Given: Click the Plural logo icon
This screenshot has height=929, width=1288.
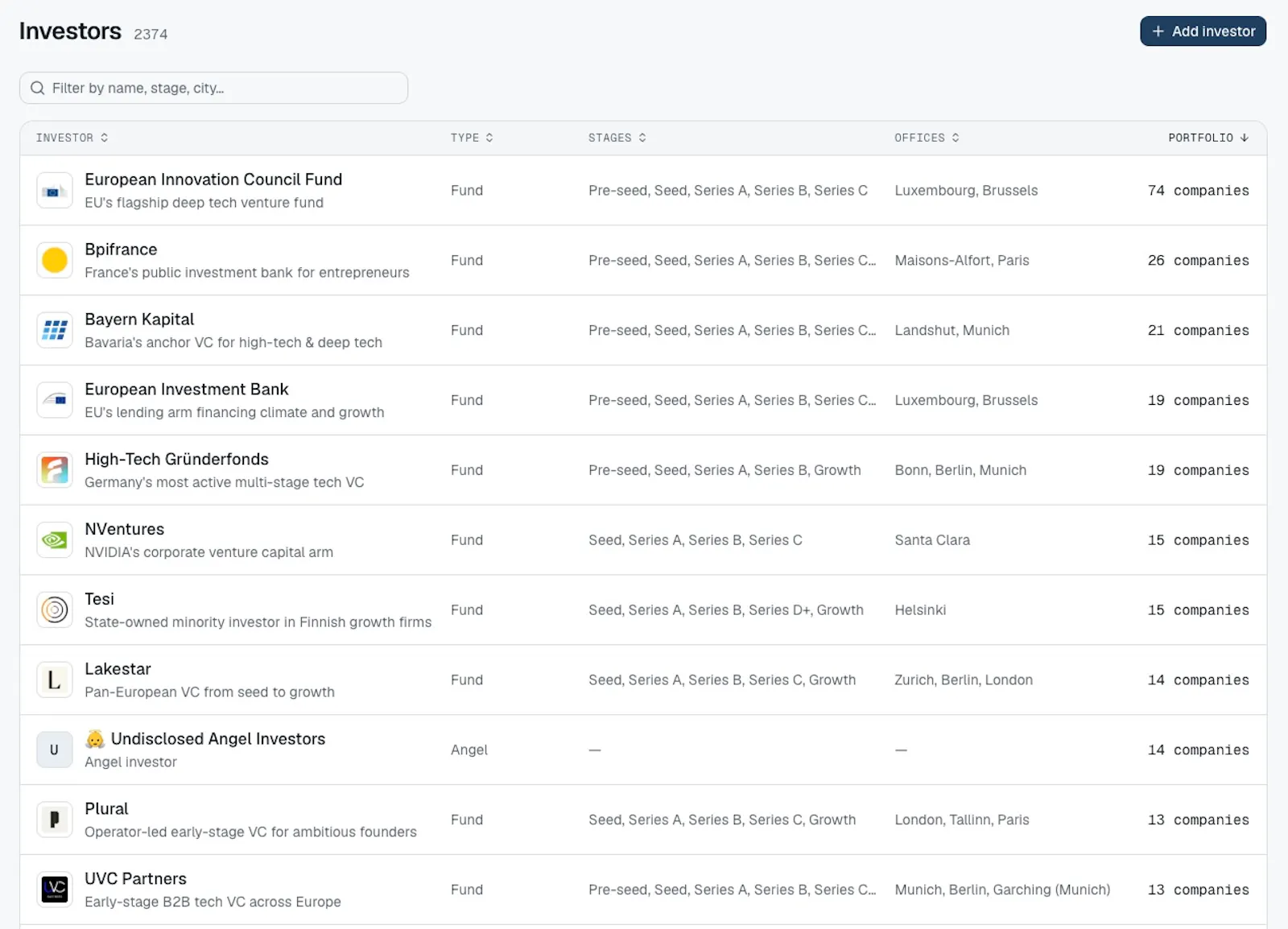Looking at the screenshot, I should coord(55,820).
